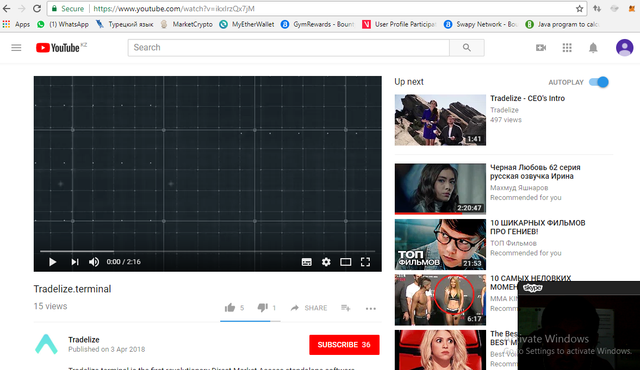Open the more actions ellipsis menu
The width and height of the screenshot is (640, 370).
click(x=371, y=308)
